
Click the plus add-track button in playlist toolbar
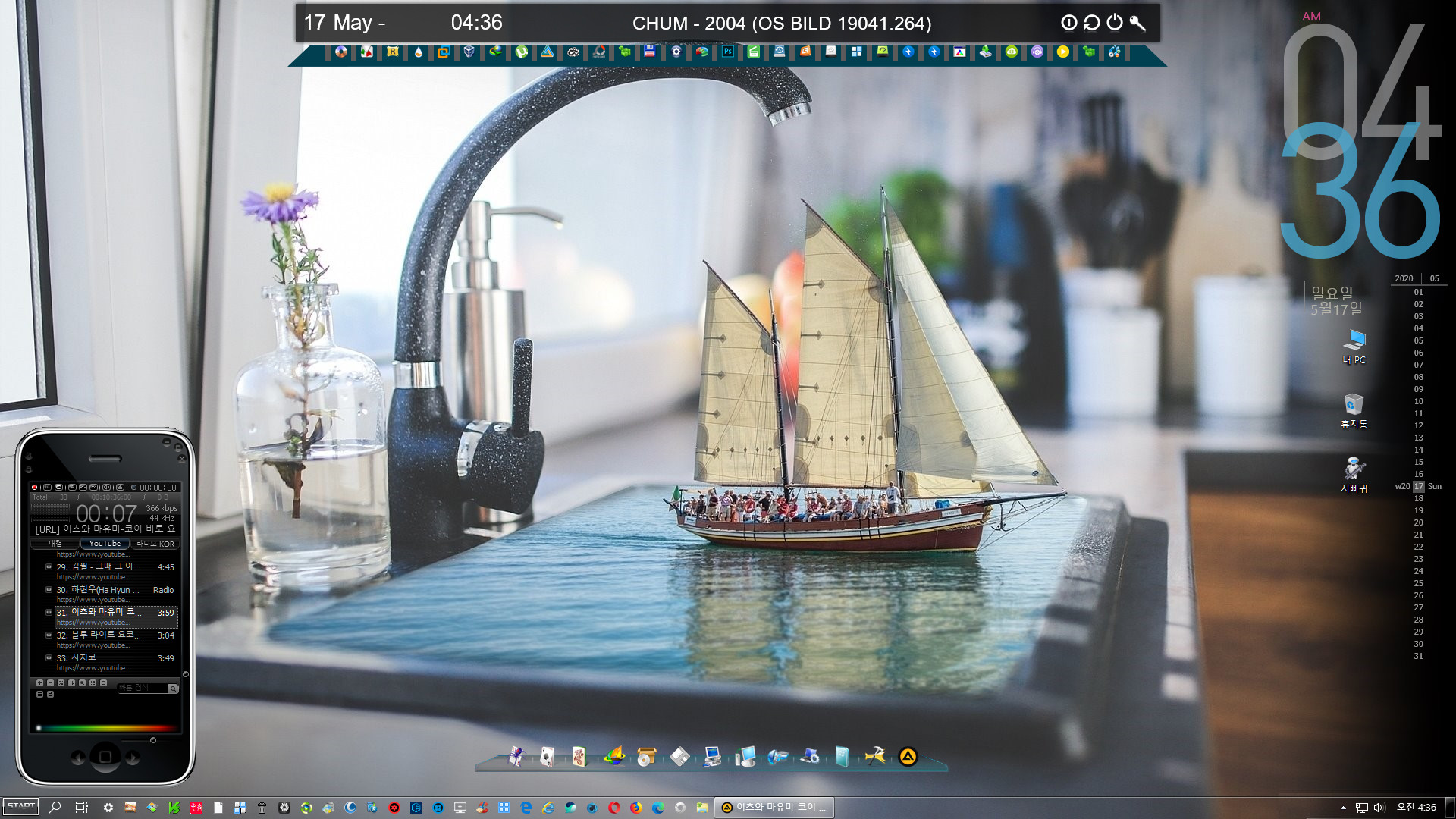[x=39, y=682]
